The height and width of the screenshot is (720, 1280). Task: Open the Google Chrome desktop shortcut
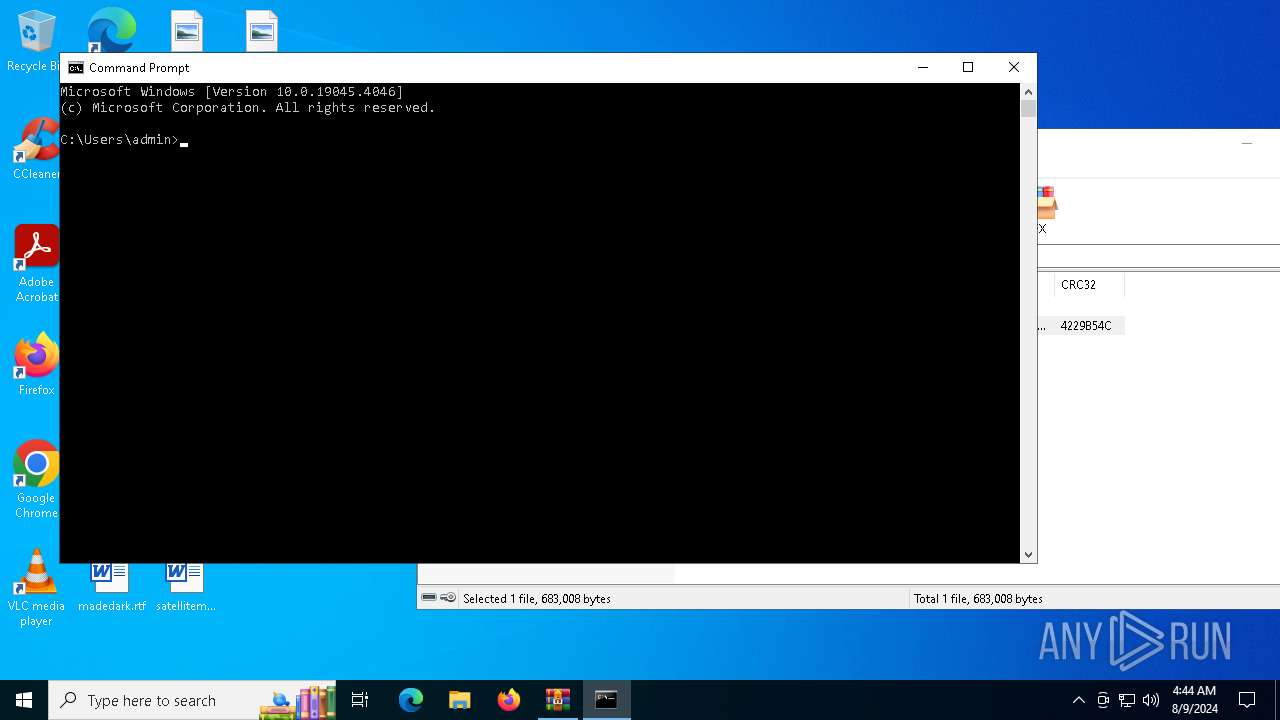(x=36, y=479)
